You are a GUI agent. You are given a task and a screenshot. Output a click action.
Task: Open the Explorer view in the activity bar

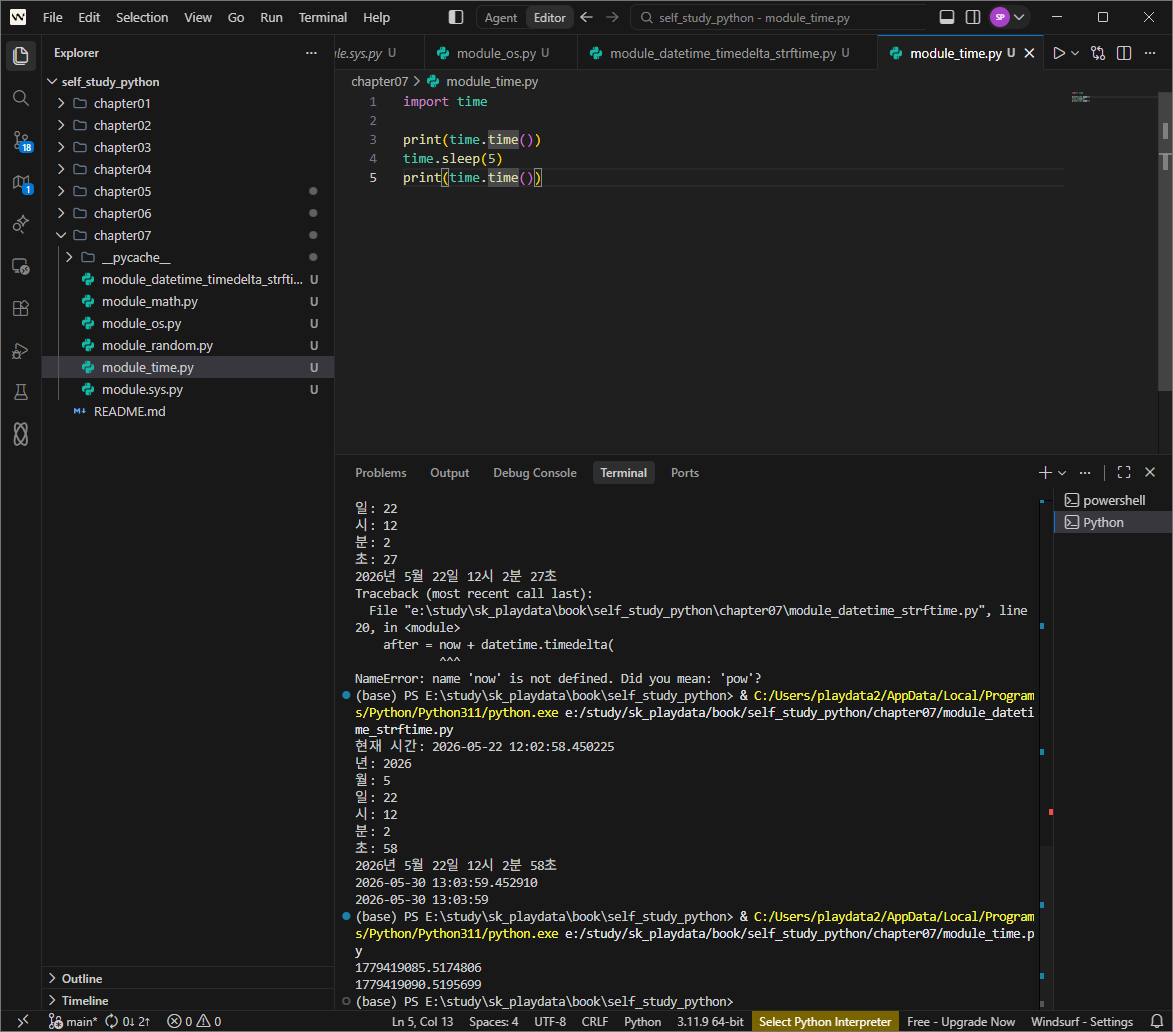[21, 56]
